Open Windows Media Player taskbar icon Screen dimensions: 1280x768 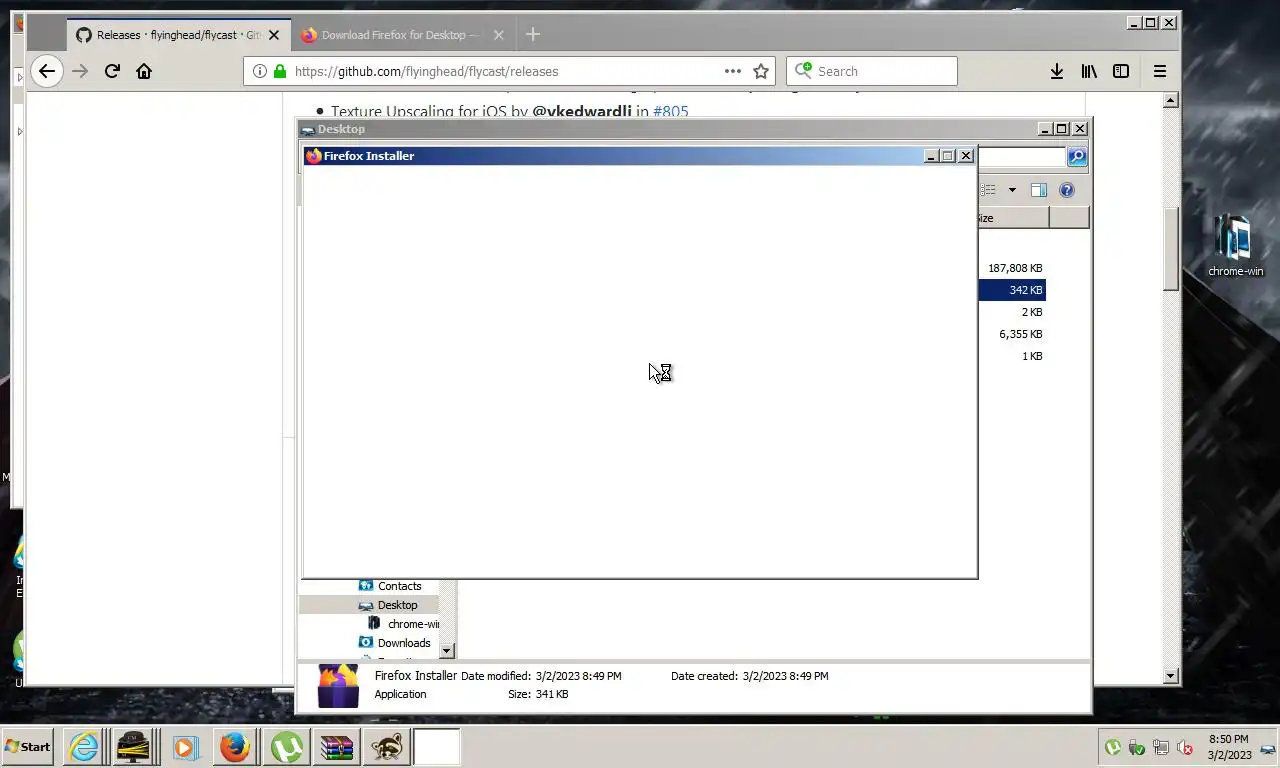click(184, 747)
